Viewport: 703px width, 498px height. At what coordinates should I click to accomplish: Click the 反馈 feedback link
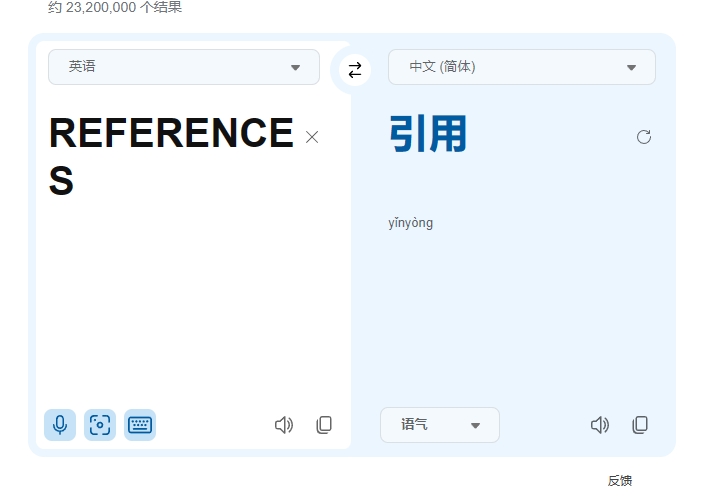[x=620, y=481]
